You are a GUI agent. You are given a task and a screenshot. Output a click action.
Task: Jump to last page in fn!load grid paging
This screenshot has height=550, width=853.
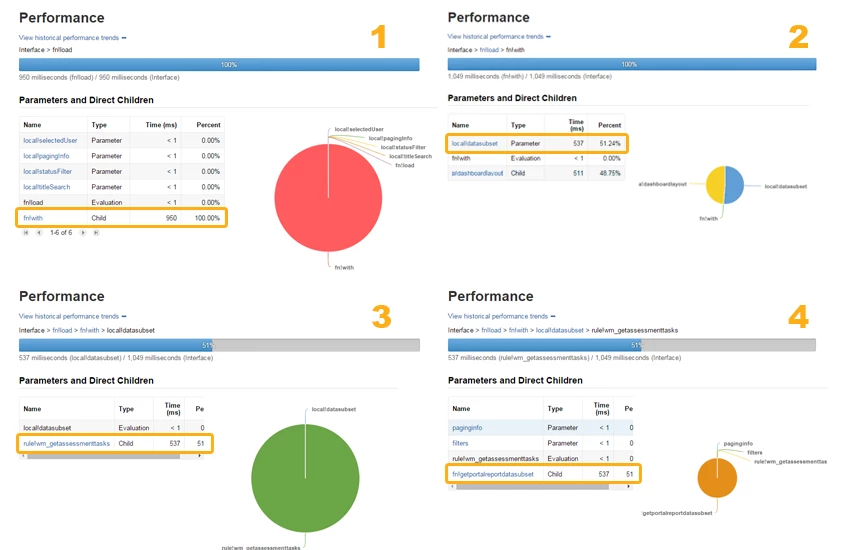click(x=96, y=233)
